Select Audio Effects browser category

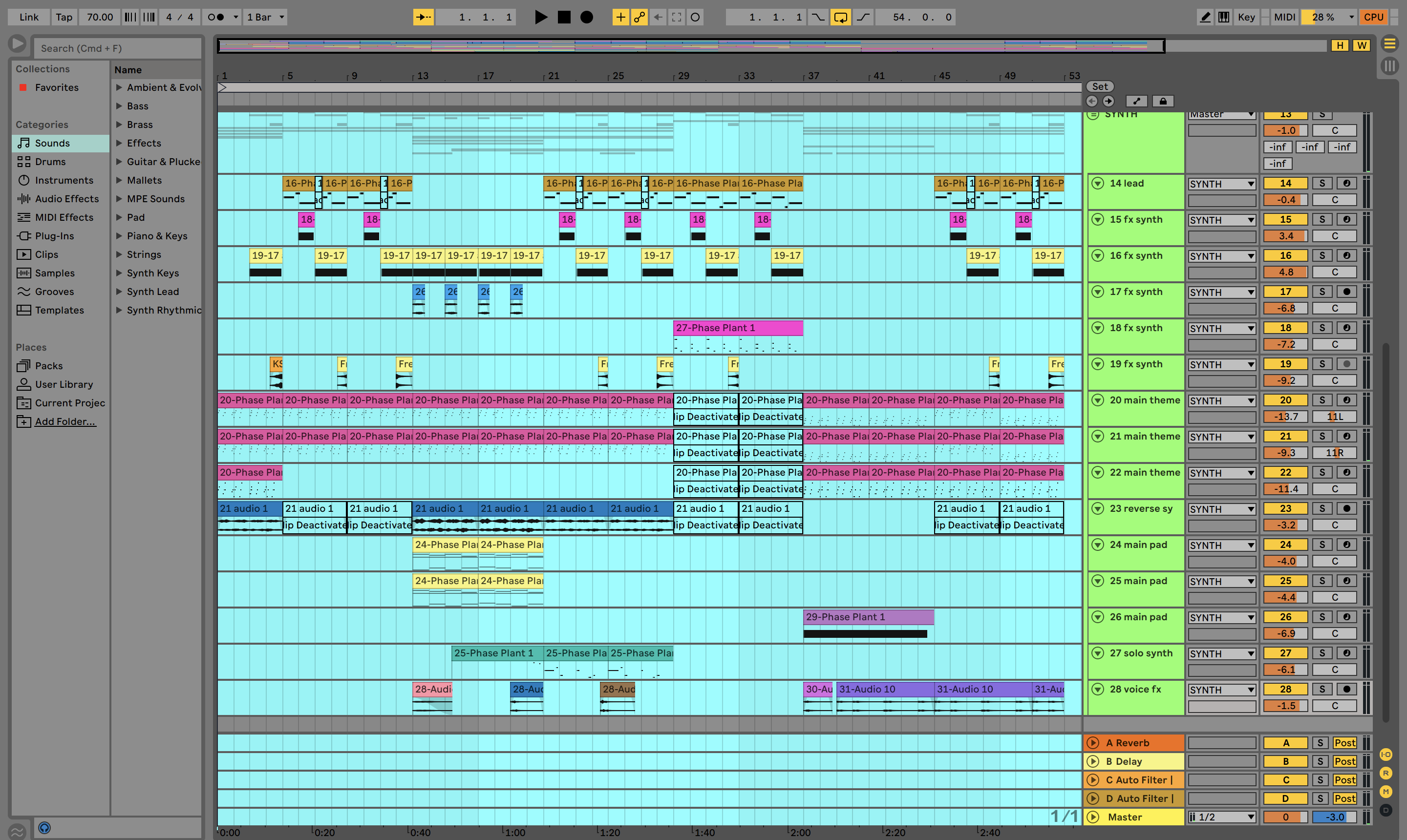click(x=60, y=199)
